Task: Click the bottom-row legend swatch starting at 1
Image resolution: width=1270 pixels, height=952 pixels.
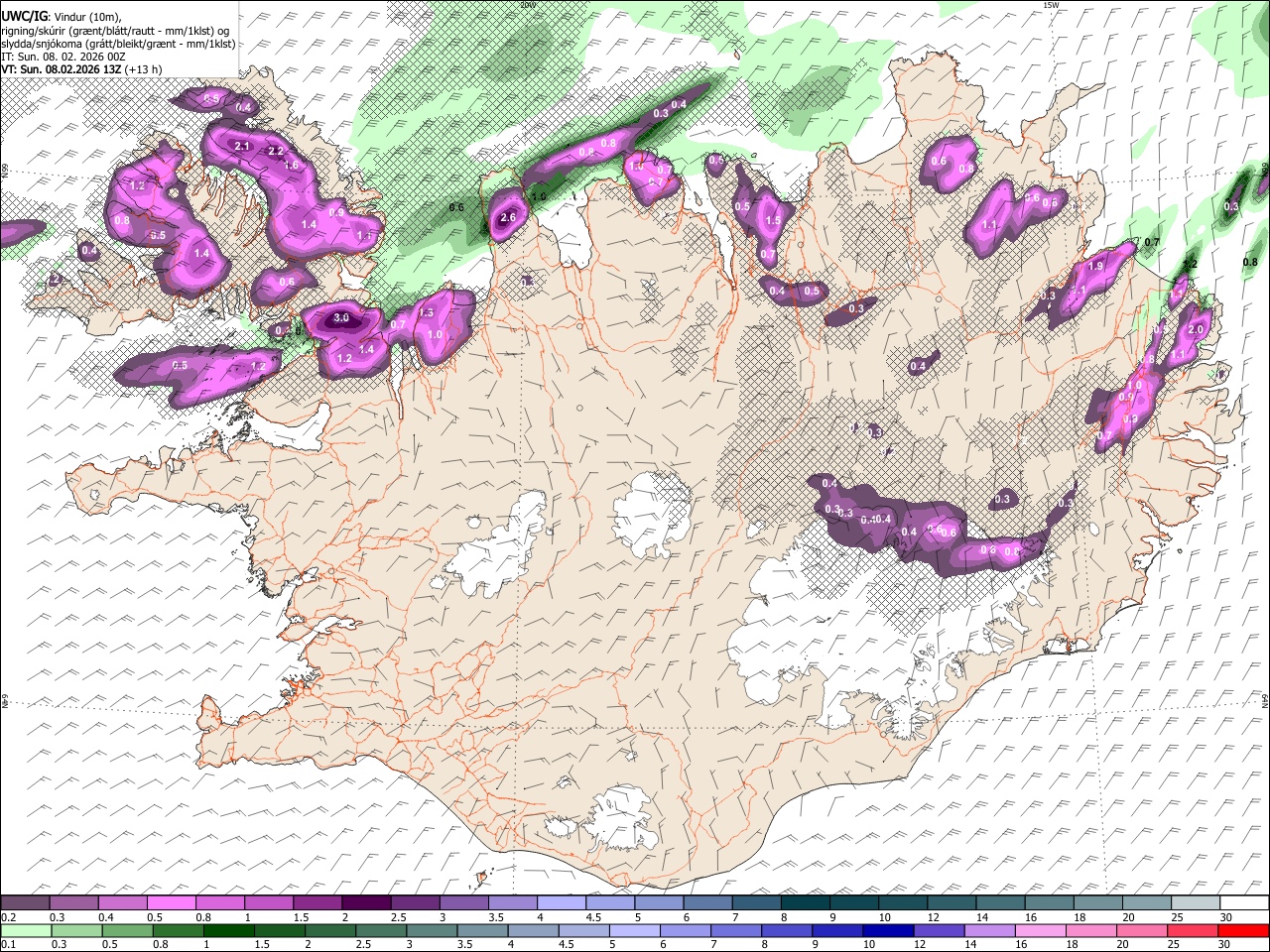Action: [x=228, y=930]
